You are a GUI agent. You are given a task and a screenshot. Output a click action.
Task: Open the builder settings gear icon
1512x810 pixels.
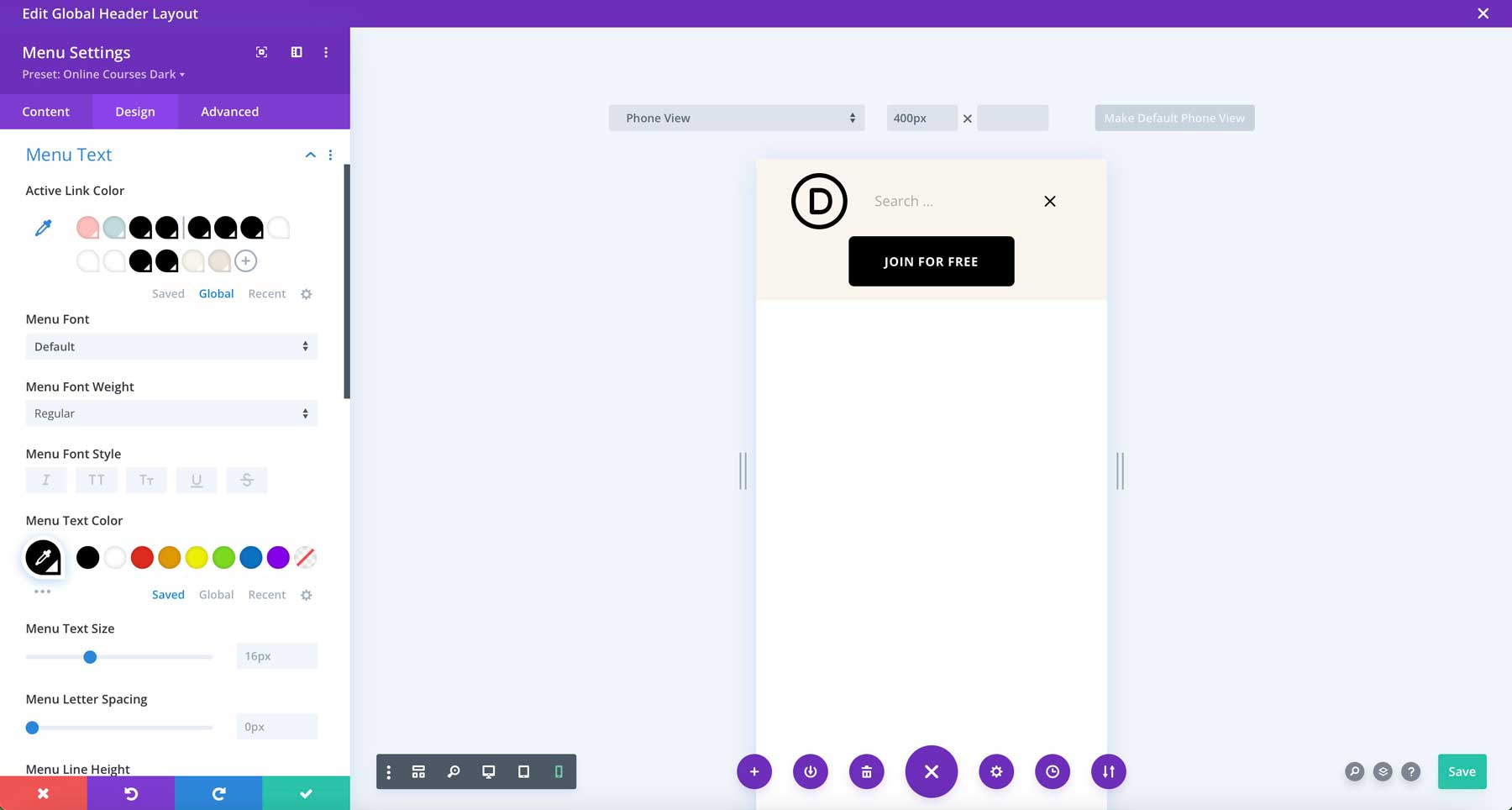996,771
